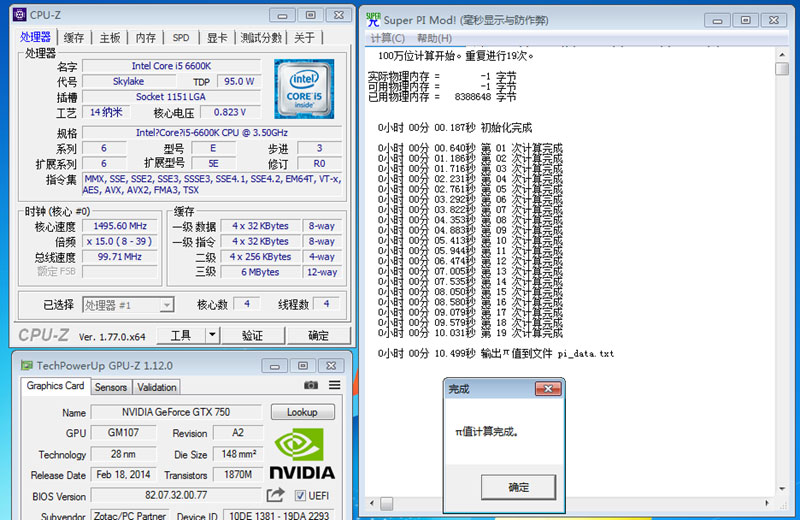800x520 pixels.
Task: Click the GPU-Z title bar icon
Action: coord(26,365)
